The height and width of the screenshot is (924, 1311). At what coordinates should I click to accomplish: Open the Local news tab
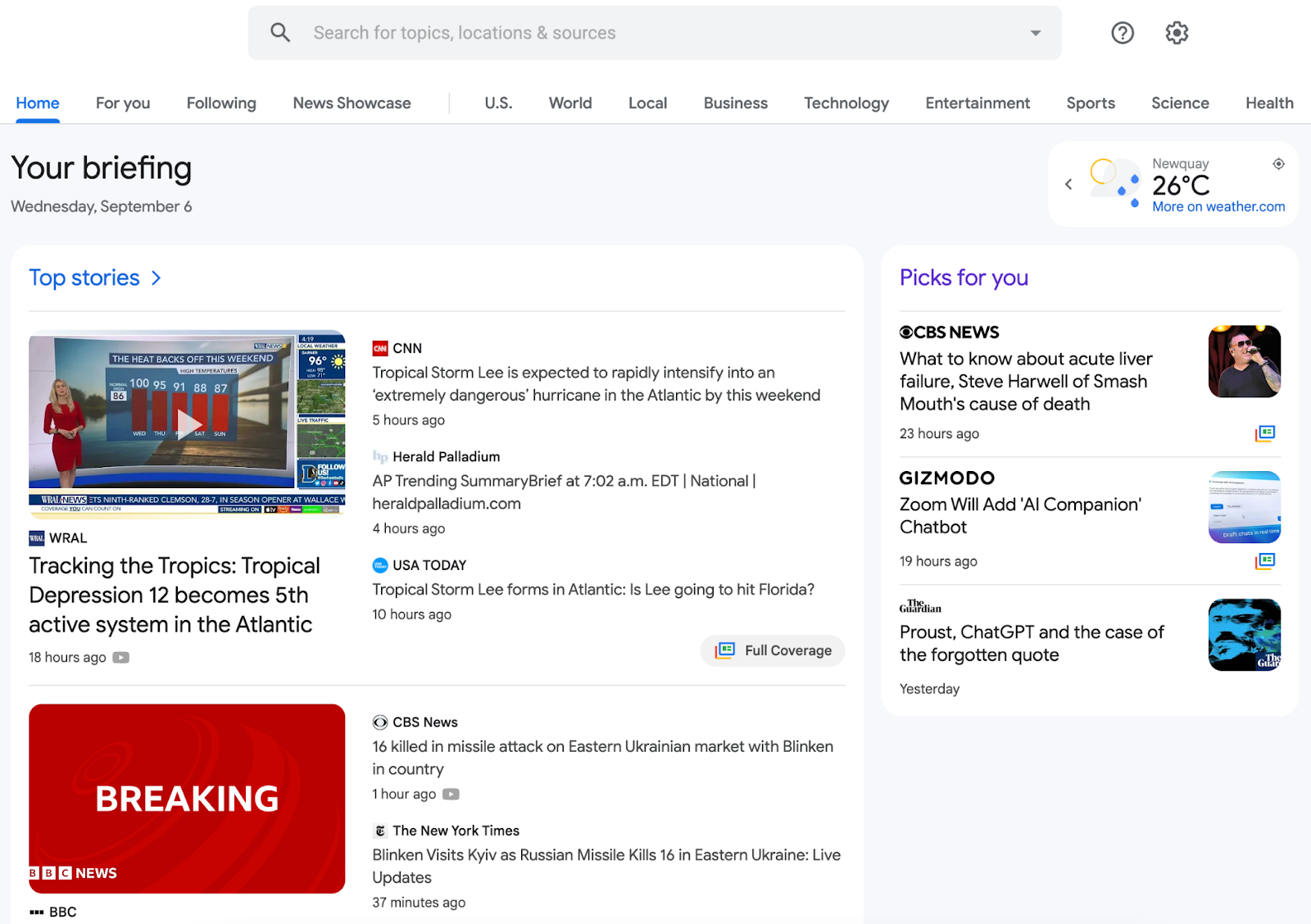click(x=647, y=103)
